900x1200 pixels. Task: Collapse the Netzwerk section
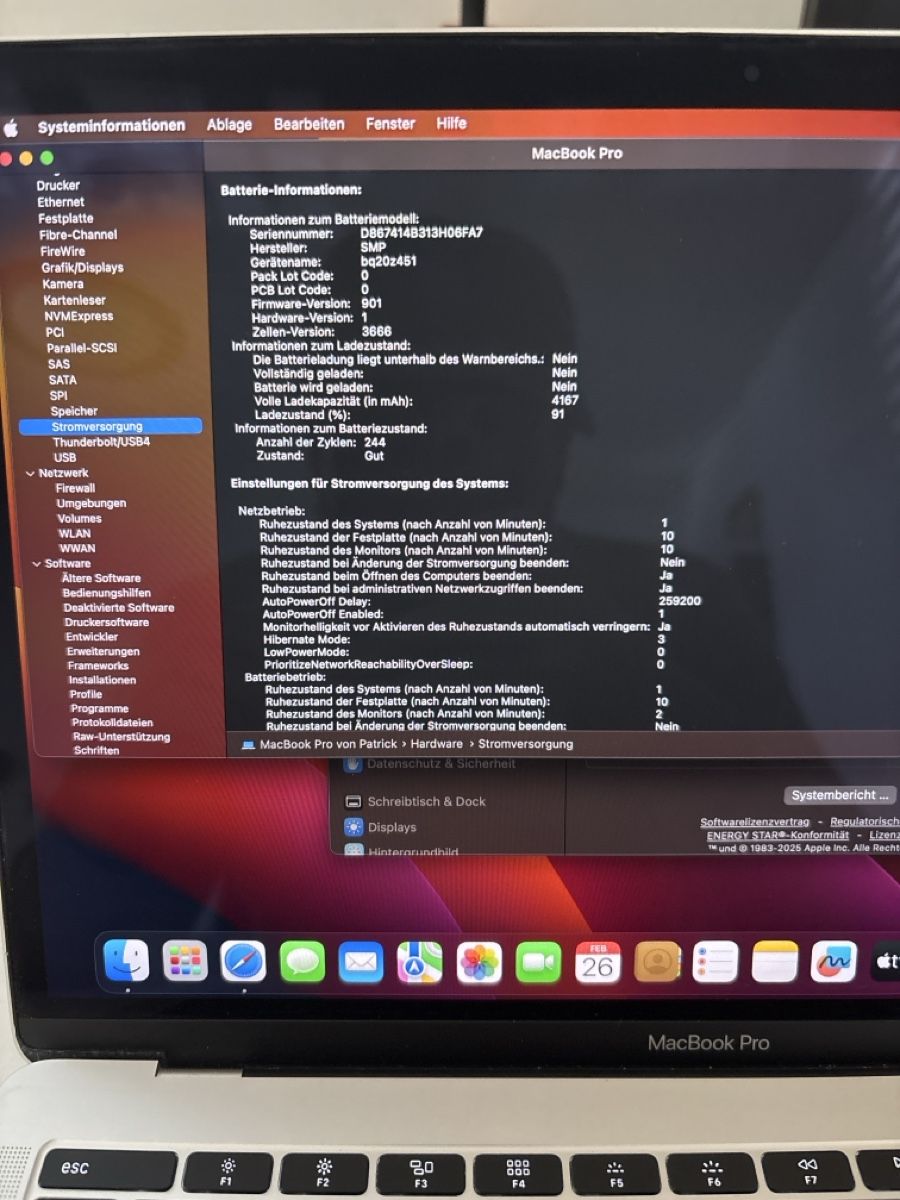click(x=30, y=473)
